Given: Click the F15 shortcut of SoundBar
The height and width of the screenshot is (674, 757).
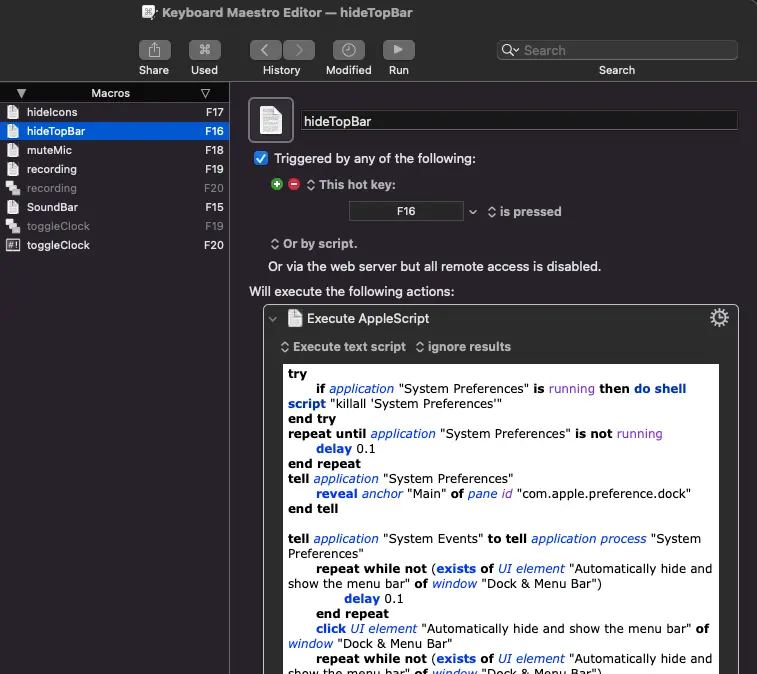Looking at the screenshot, I should click(214, 207).
